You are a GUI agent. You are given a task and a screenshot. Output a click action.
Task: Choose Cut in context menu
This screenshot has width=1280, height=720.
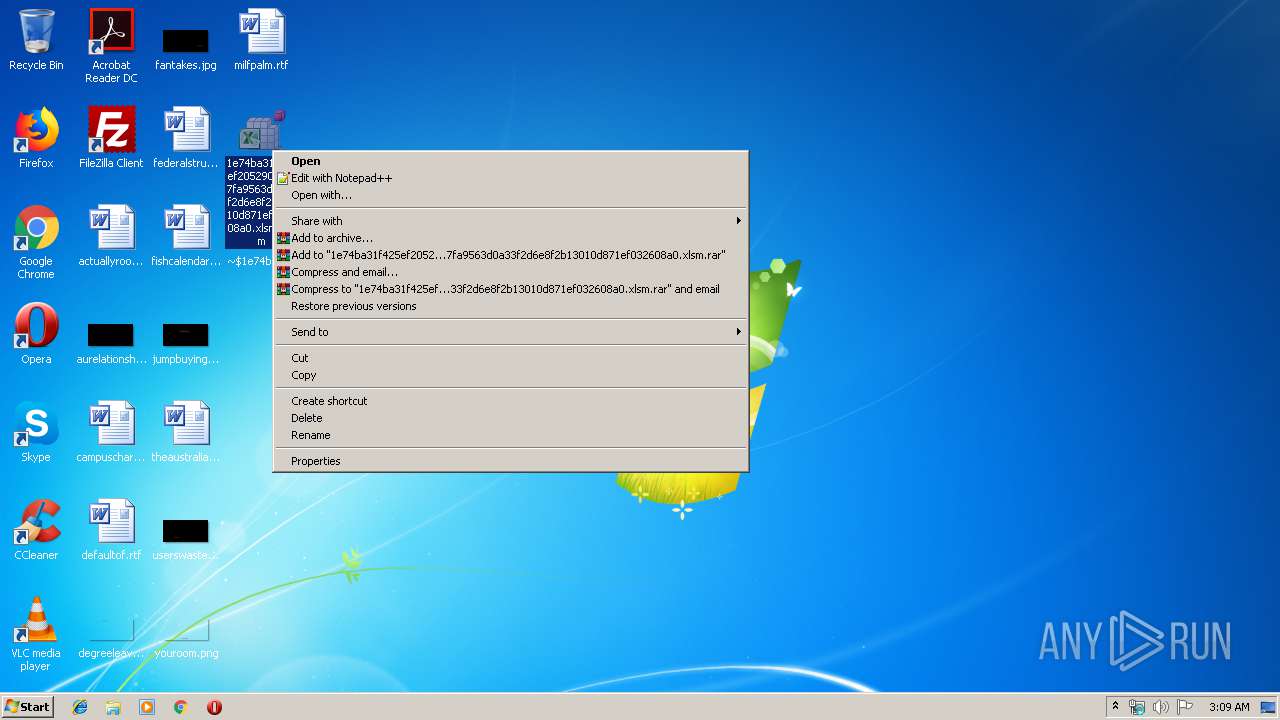[x=510, y=358]
